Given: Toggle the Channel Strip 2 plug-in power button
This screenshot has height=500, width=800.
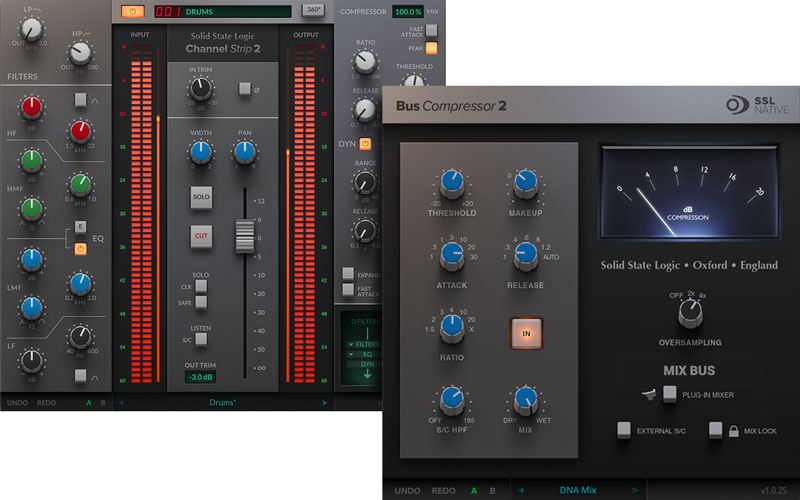Looking at the screenshot, I should pos(133,11).
